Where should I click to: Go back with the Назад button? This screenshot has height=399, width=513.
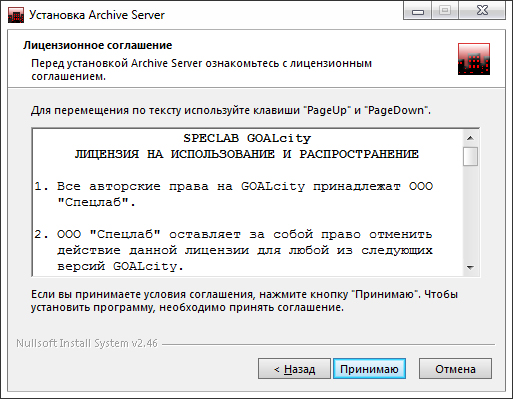pos(294,369)
